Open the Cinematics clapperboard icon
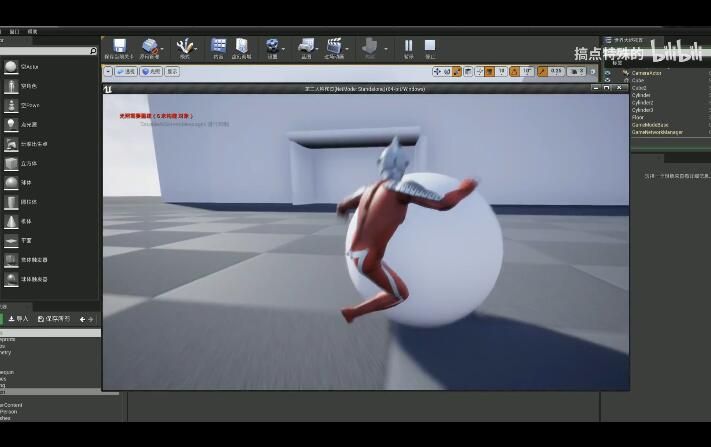Image resolution: width=711 pixels, height=447 pixels. [x=334, y=46]
